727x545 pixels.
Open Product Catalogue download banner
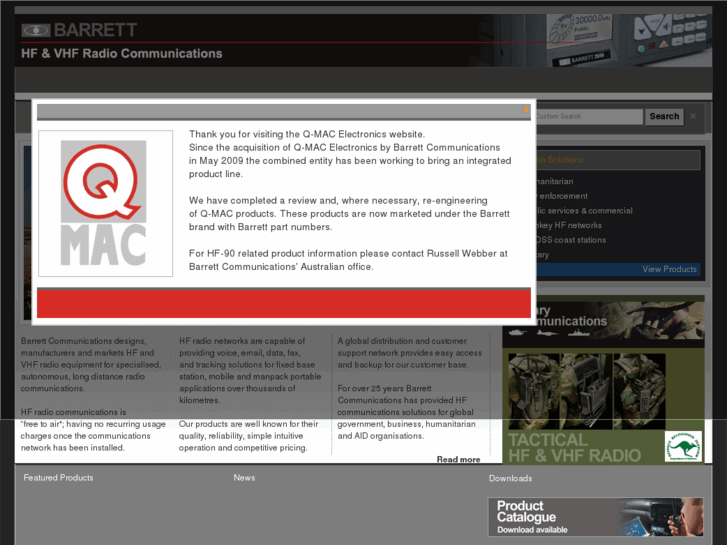click(x=596, y=517)
